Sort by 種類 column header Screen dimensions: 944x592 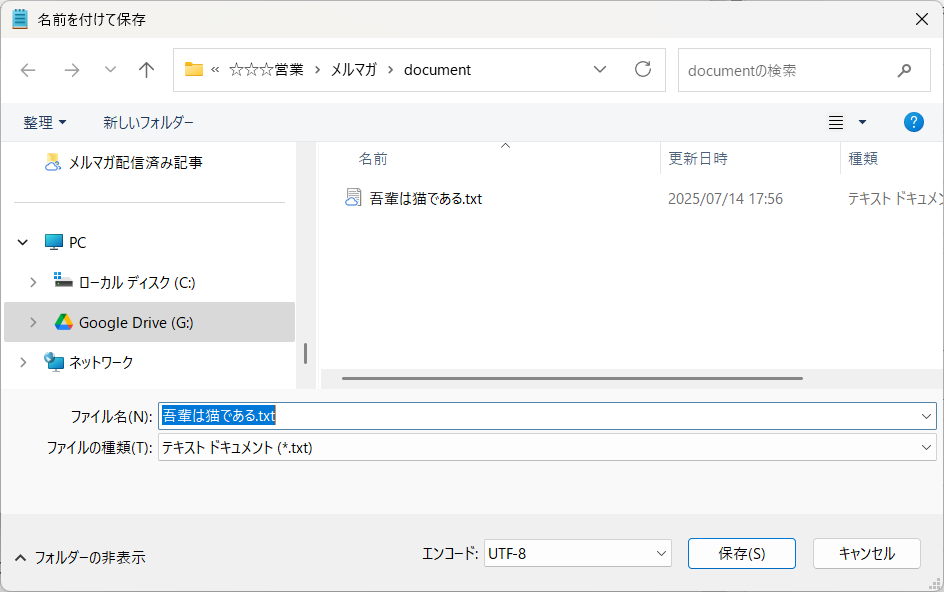coord(863,159)
